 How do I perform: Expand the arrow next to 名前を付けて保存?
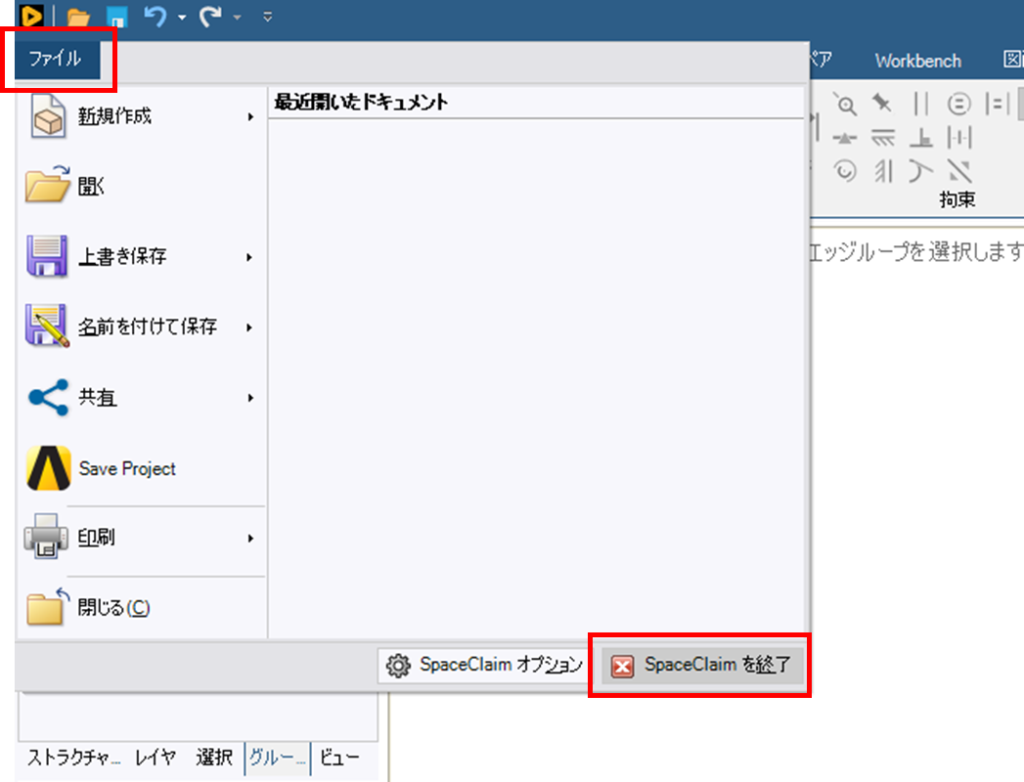(249, 327)
